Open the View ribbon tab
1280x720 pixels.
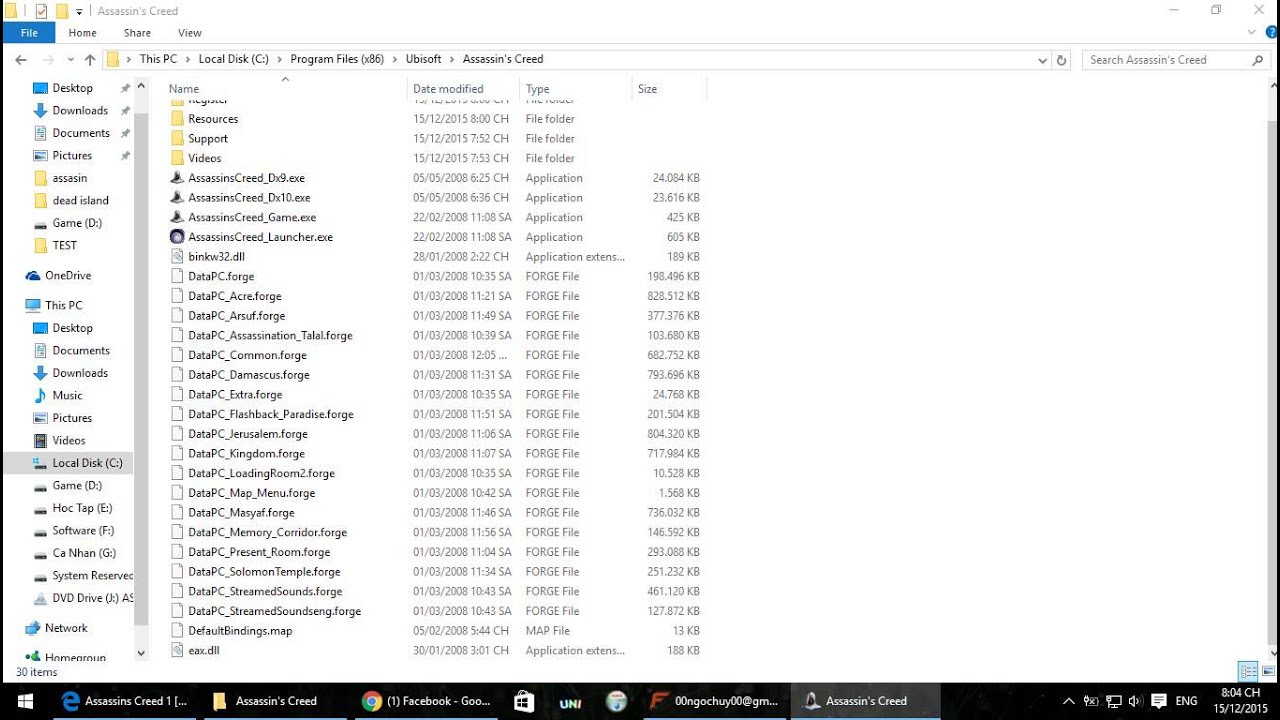[189, 33]
